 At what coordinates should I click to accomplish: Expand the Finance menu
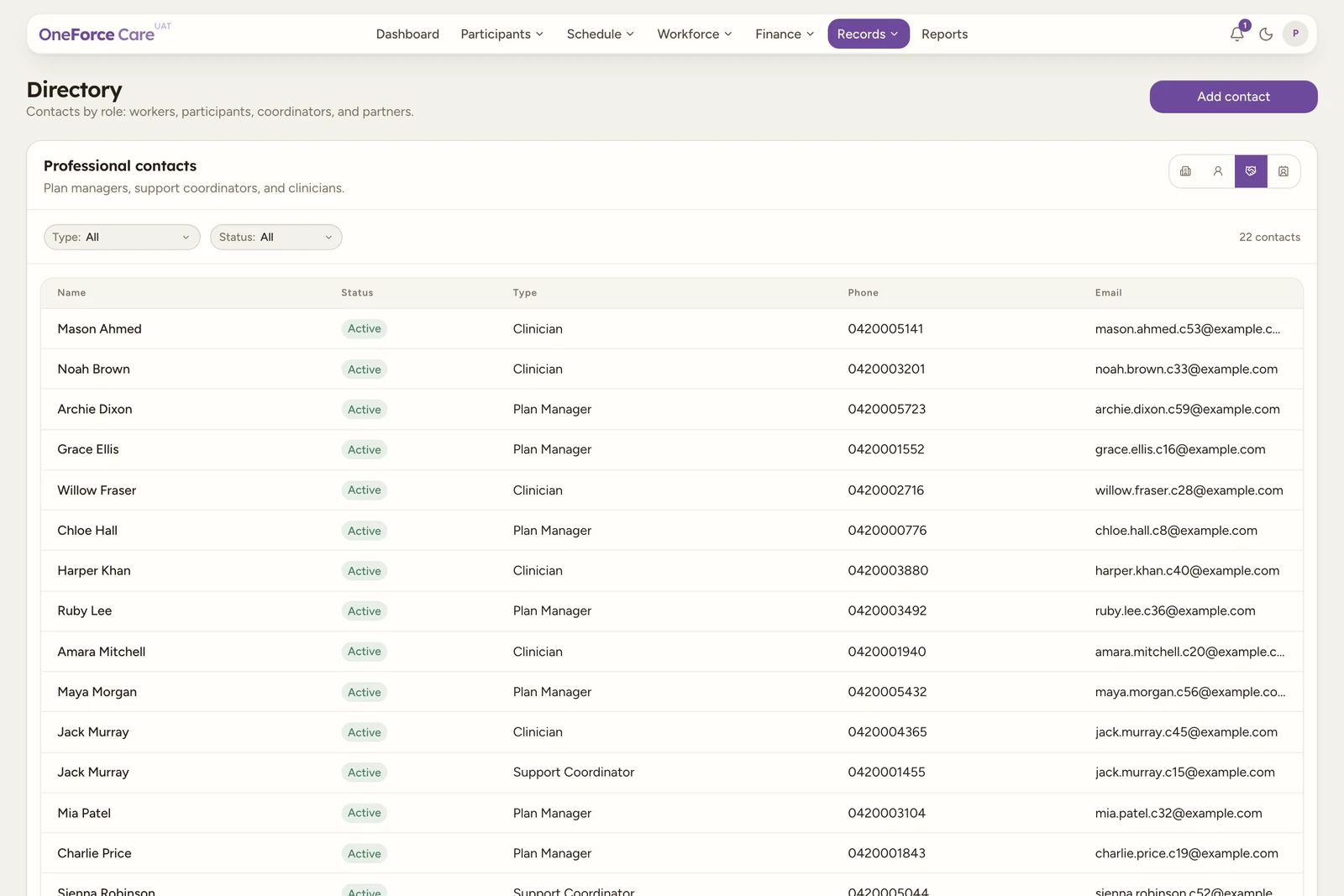(785, 34)
